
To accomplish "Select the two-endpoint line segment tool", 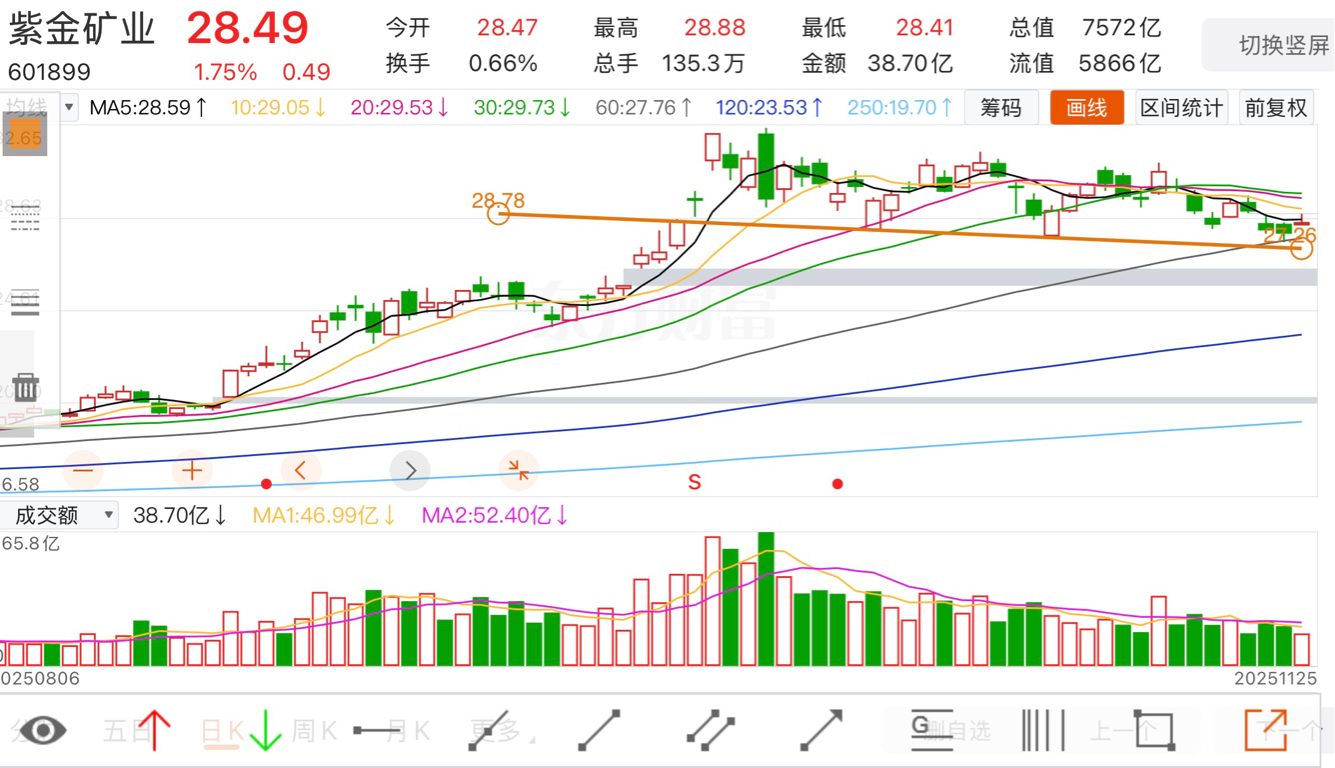I will coord(599,730).
